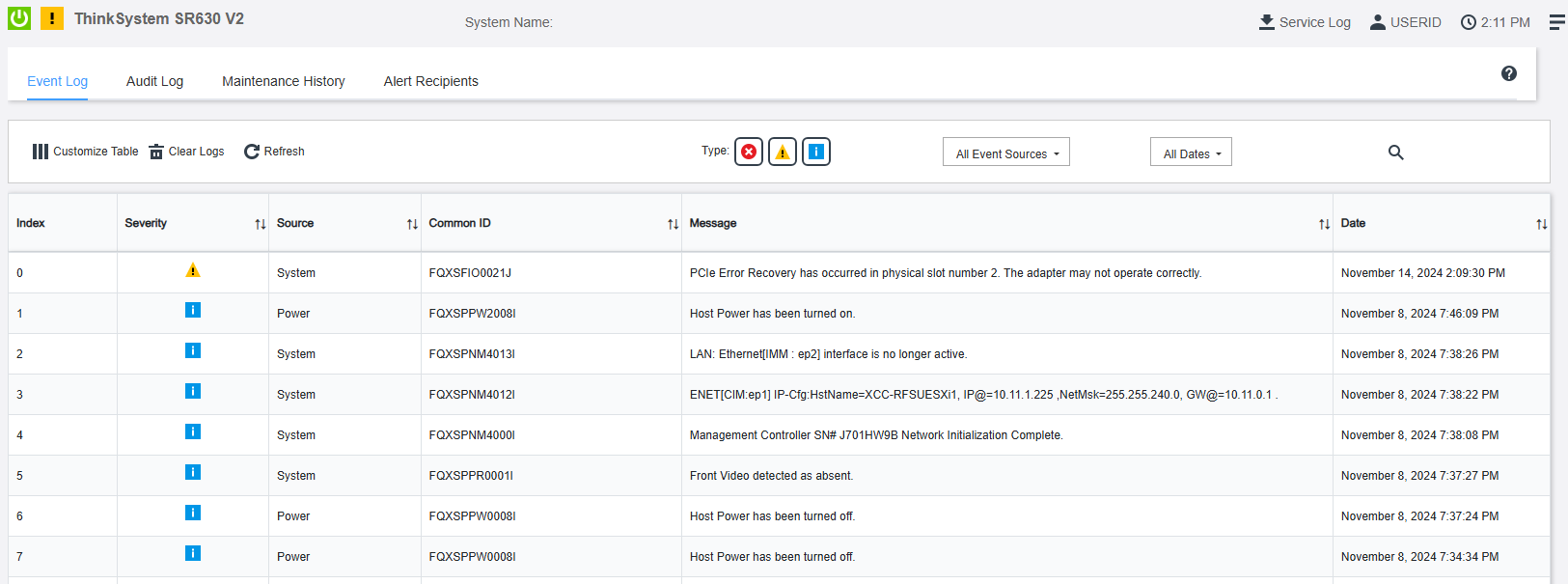Sort table by Message column arrows
Image resolution: width=1568 pixels, height=584 pixels.
click(x=1324, y=224)
